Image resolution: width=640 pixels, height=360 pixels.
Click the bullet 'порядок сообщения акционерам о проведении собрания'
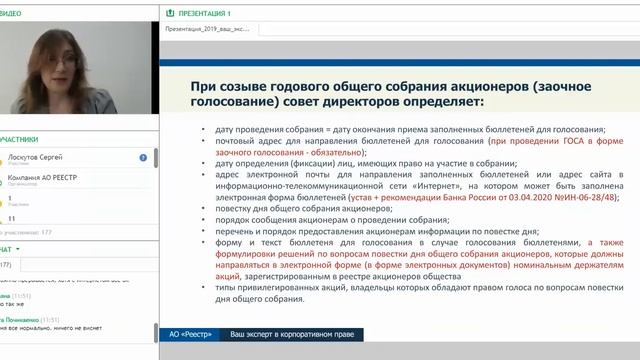pyautogui.click(x=332, y=220)
